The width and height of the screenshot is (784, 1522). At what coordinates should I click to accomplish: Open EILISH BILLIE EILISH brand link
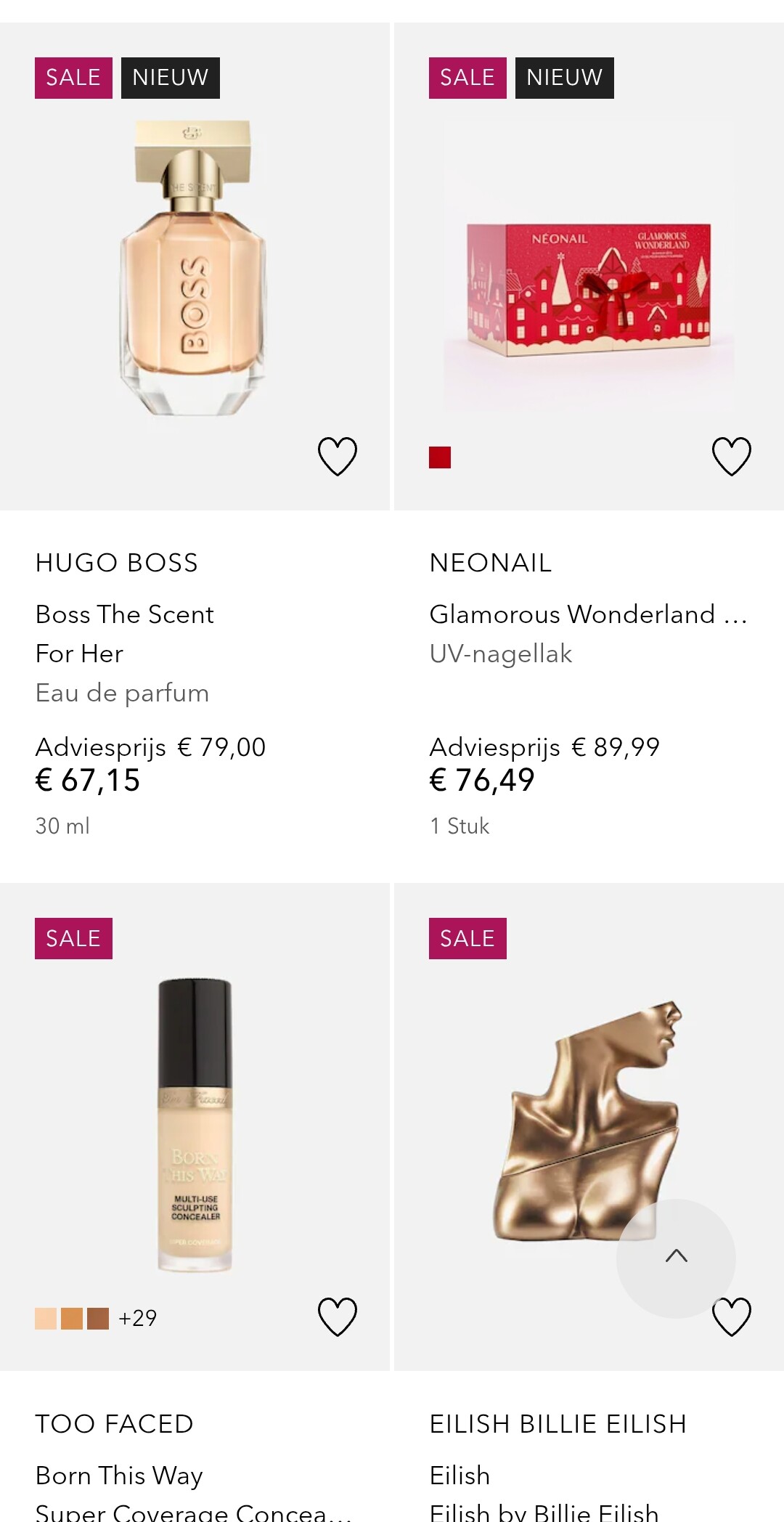click(x=558, y=1424)
